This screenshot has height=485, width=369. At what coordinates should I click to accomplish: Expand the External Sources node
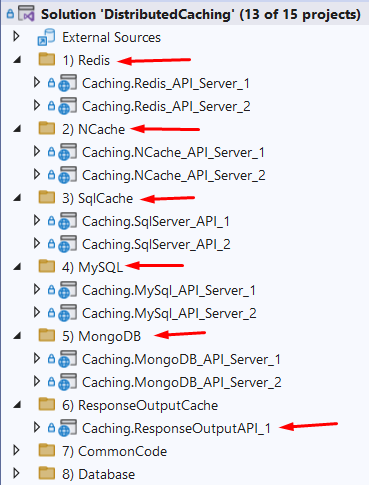16,36
